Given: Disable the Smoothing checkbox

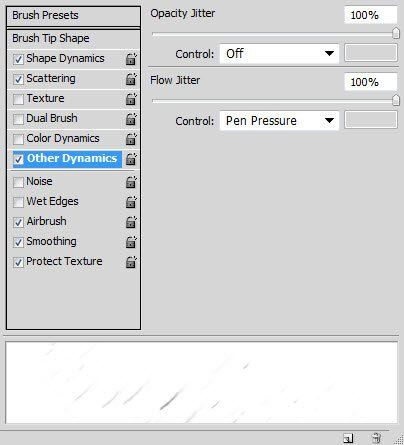Looking at the screenshot, I should (18, 242).
